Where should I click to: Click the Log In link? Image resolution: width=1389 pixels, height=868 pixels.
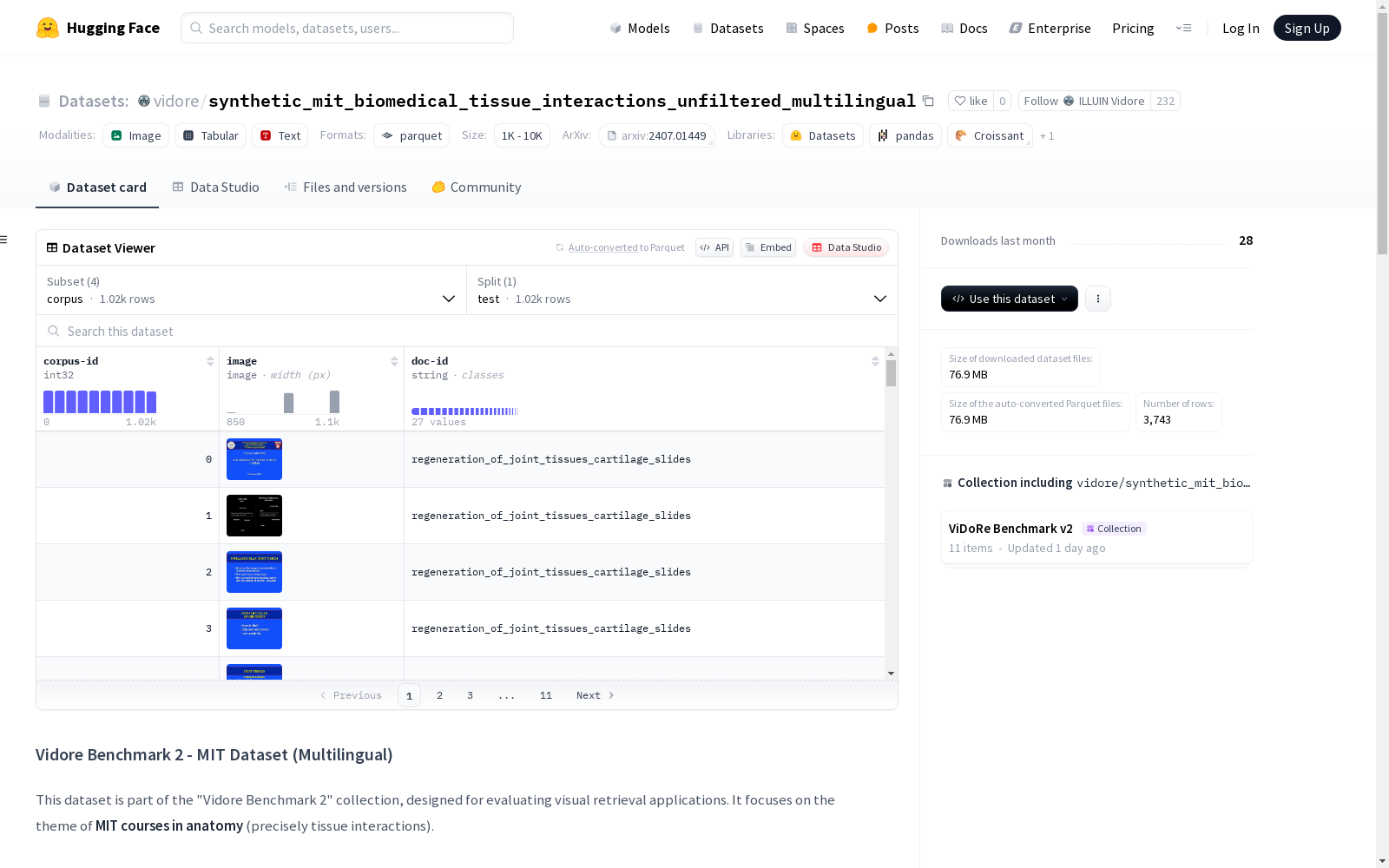(x=1241, y=28)
